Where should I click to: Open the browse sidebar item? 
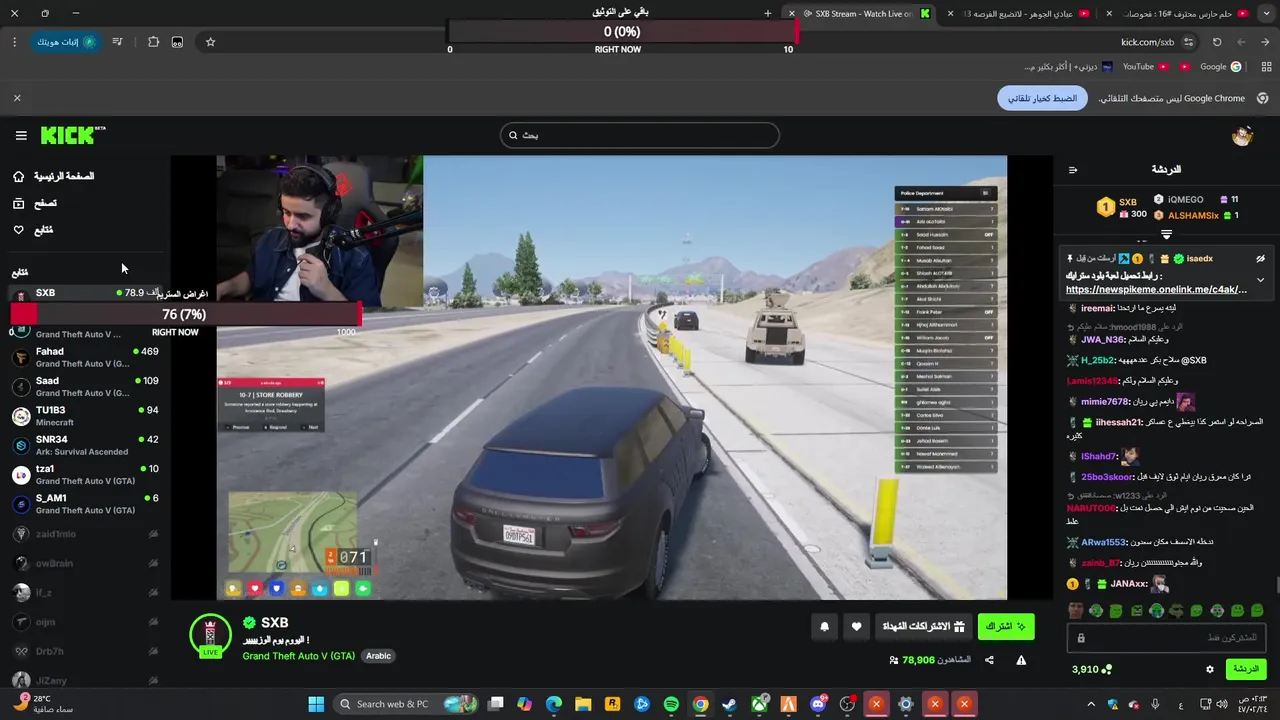pos(35,203)
